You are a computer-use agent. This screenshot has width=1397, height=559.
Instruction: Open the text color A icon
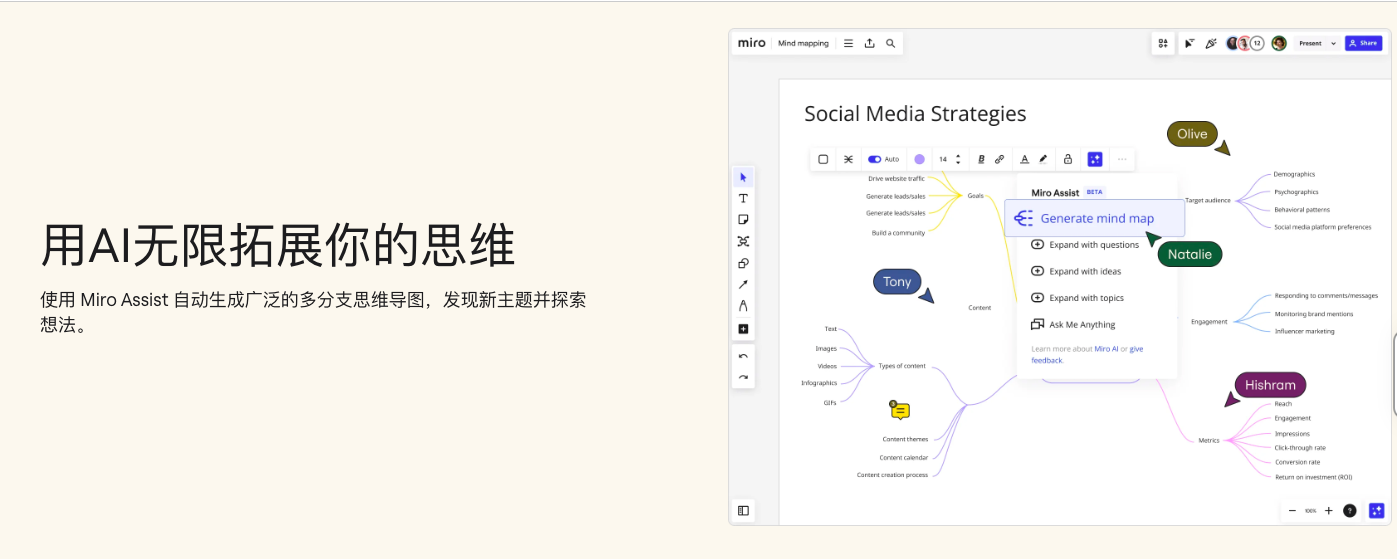click(x=1024, y=159)
